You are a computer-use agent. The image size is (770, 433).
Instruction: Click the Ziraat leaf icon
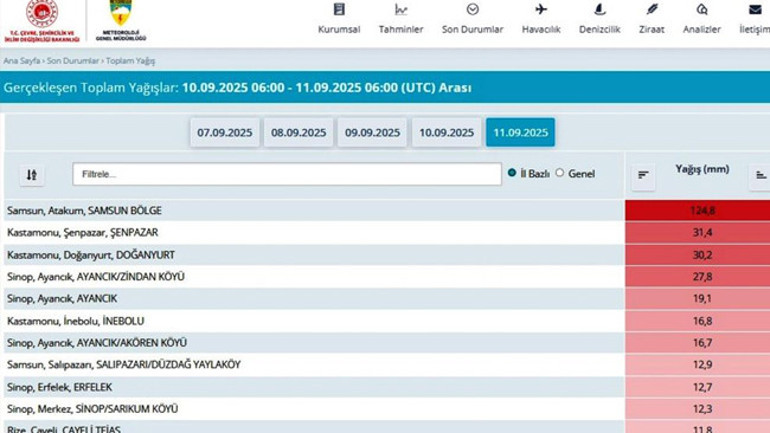click(x=652, y=9)
